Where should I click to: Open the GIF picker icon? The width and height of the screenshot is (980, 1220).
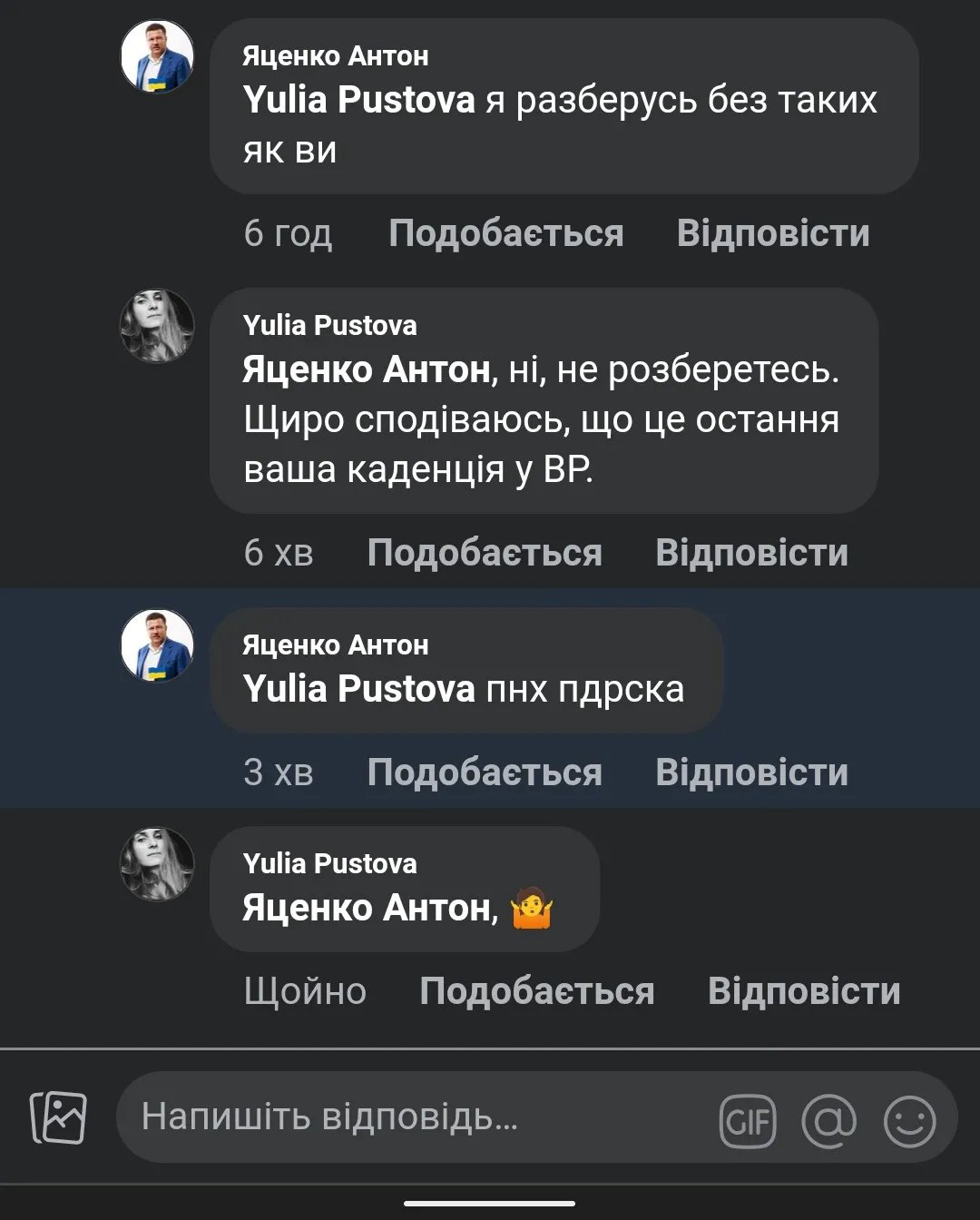tap(748, 1121)
